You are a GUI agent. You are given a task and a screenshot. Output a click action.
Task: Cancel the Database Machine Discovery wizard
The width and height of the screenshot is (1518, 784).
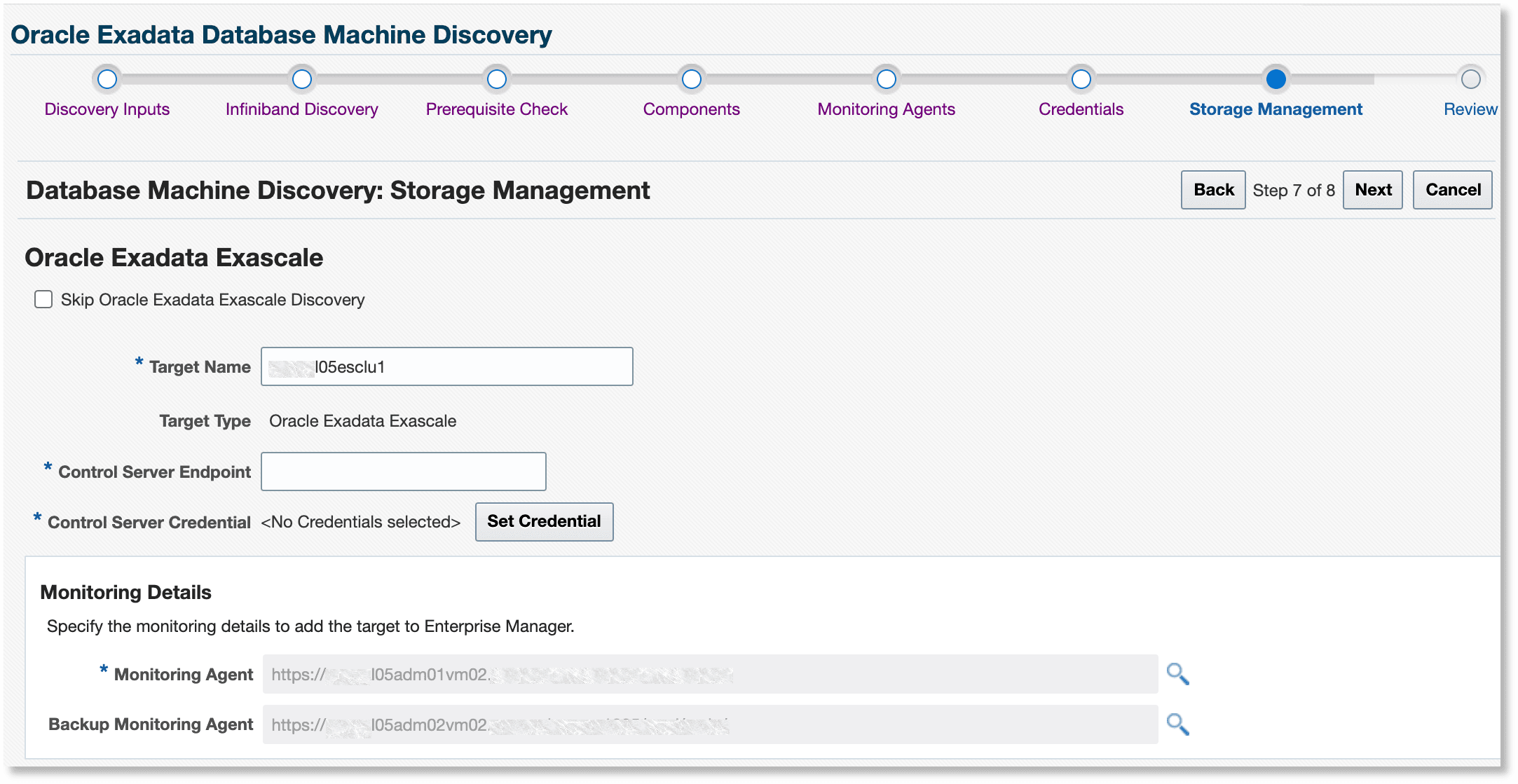coord(1452,189)
